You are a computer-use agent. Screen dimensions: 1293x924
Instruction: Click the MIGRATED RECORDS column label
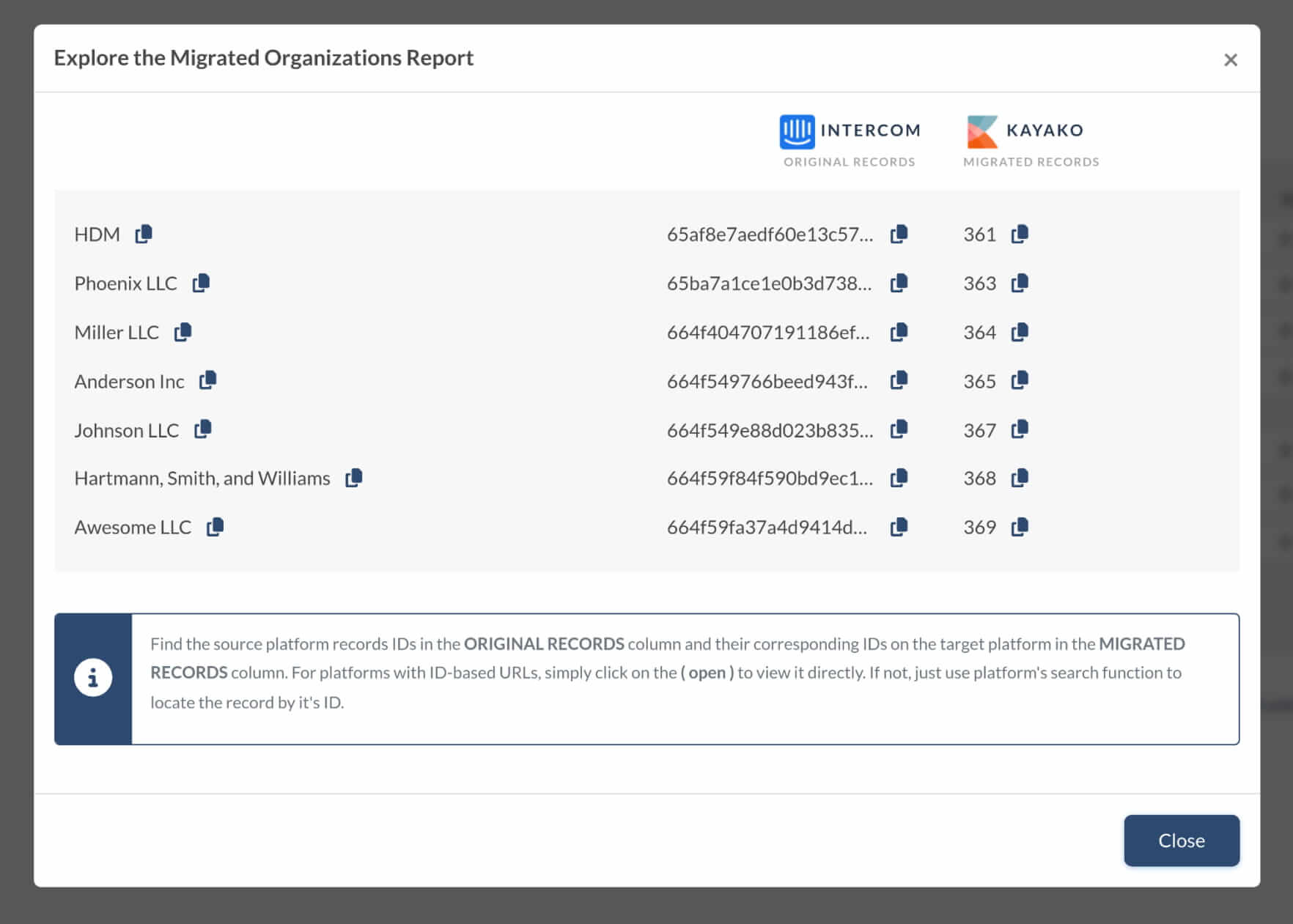1031,162
